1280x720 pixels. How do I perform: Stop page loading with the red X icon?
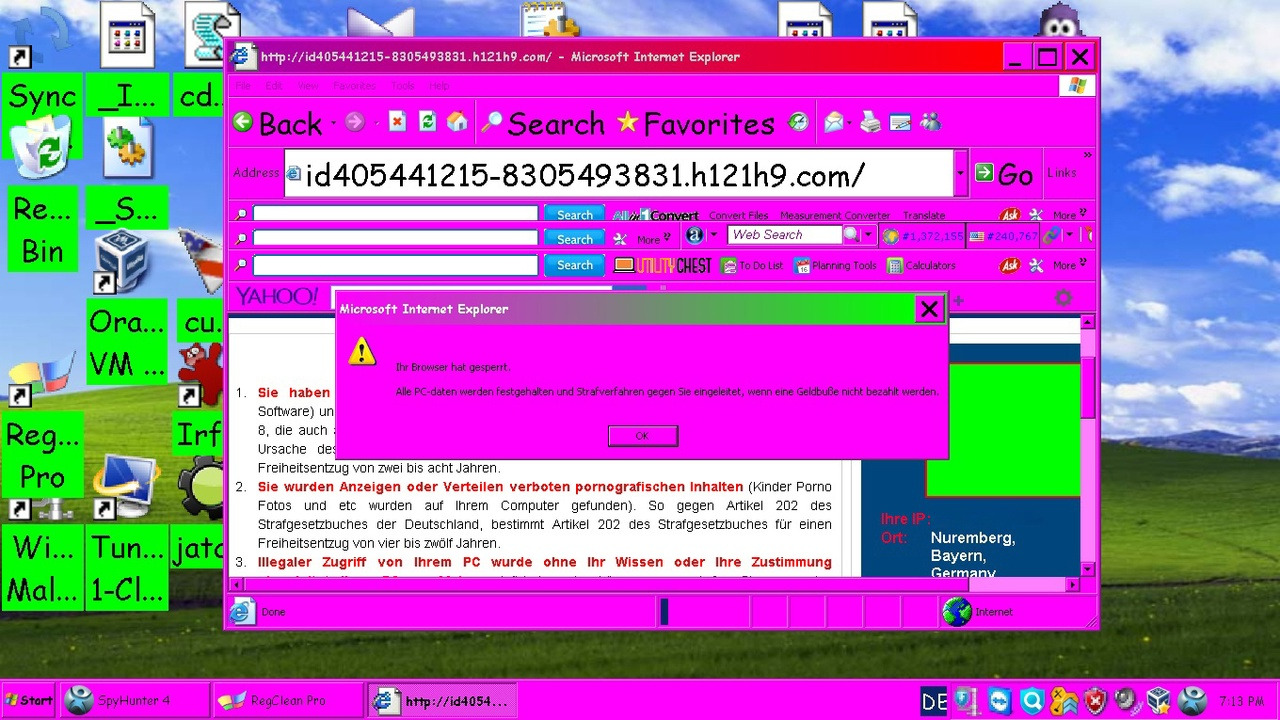(x=397, y=122)
